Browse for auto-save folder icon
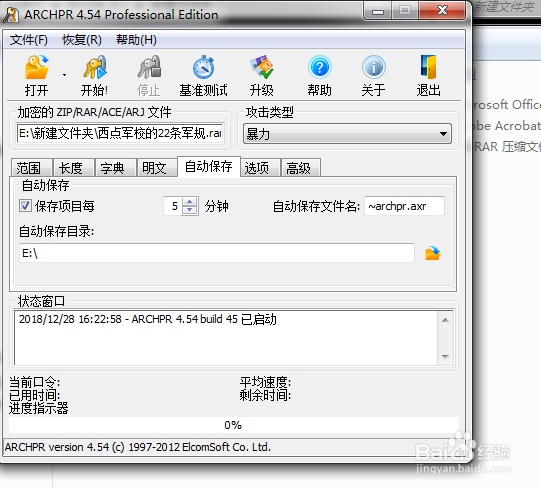The image size is (541, 488). (x=432, y=253)
